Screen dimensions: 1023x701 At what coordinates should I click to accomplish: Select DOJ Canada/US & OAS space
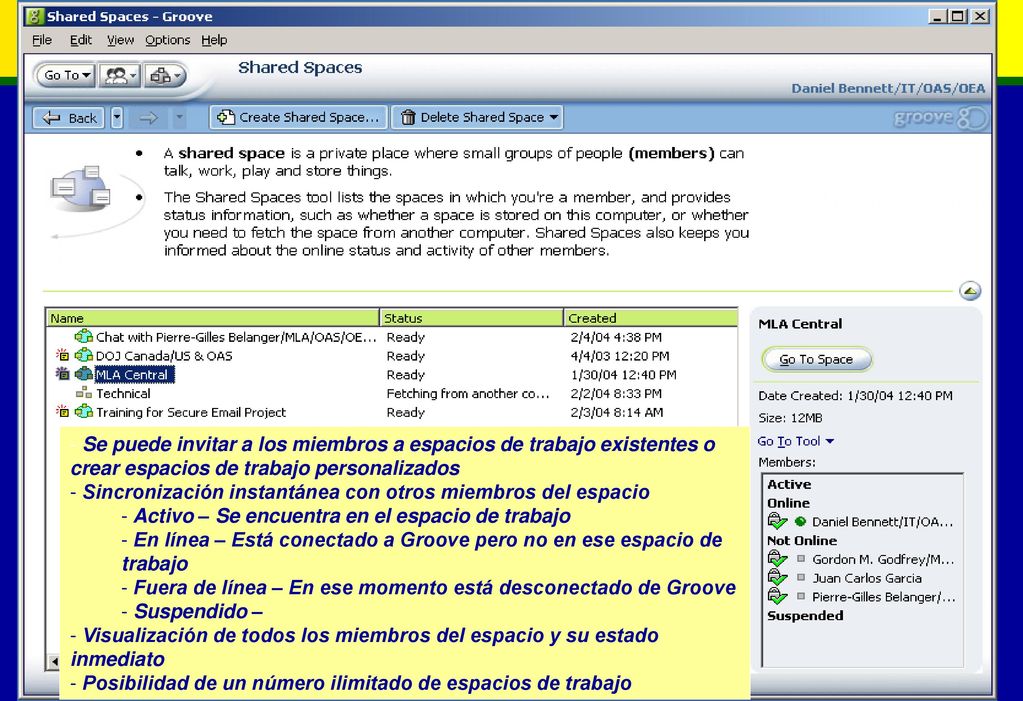164,356
